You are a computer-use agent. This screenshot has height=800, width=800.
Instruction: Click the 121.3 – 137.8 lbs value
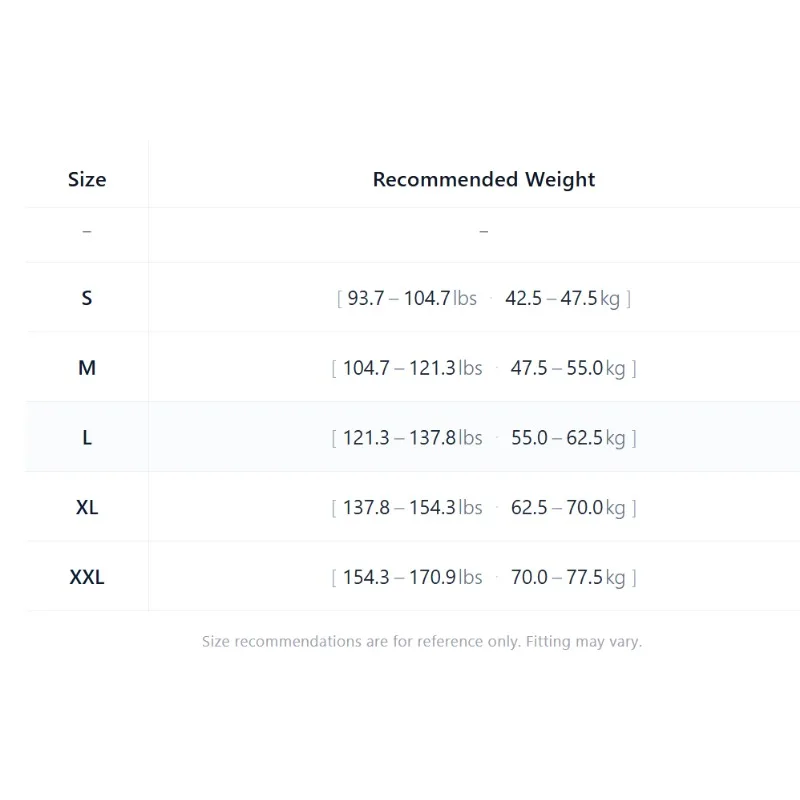click(412, 438)
